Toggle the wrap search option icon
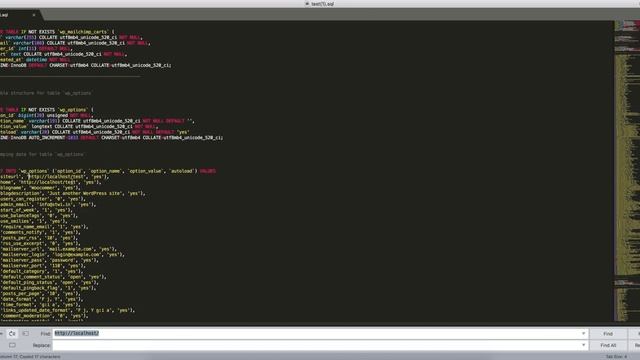 click(12, 333)
